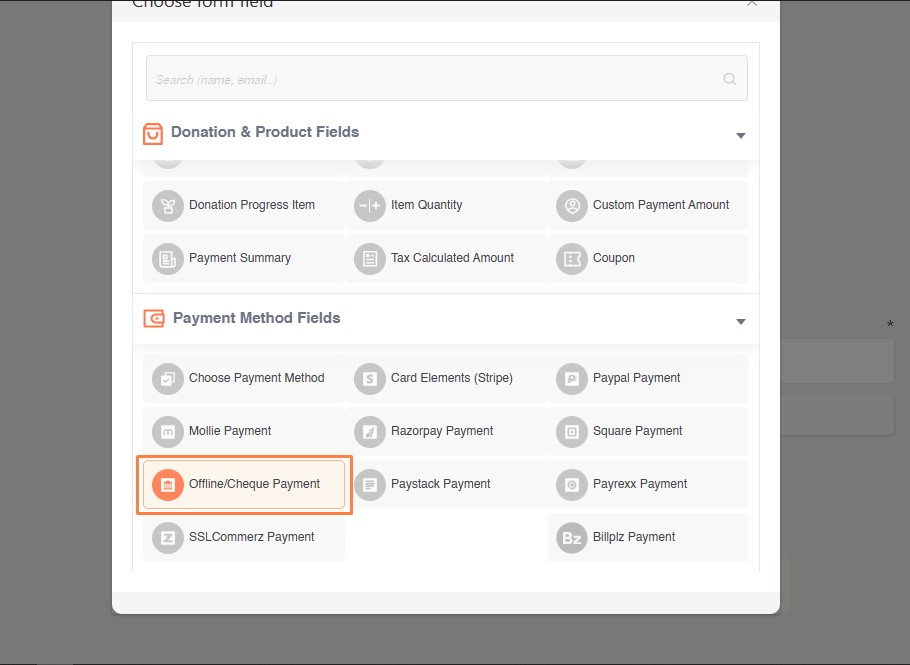This screenshot has width=910, height=665.
Task: Select the Coupon ticket icon
Action: [572, 258]
